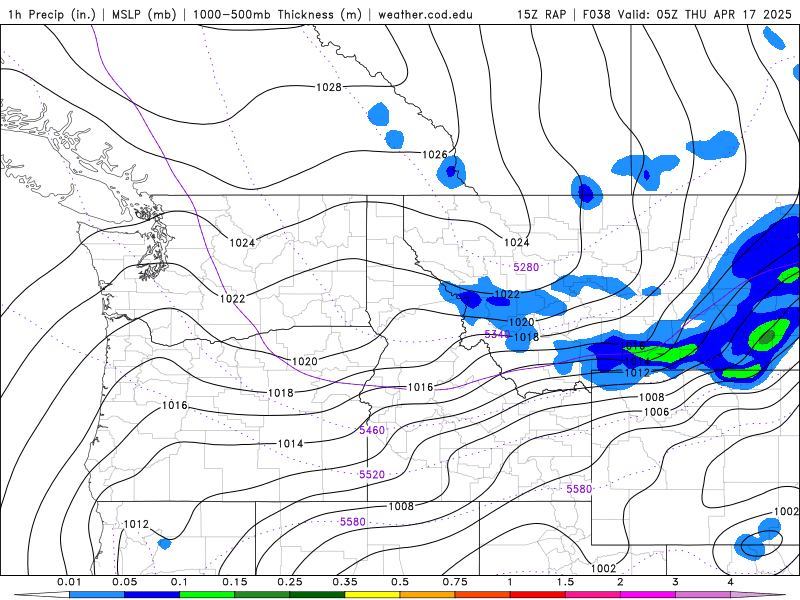Image resolution: width=800 pixels, height=600 pixels.
Task: Click the dark blue 0.05-0.1 legend swatch
Action: coord(152,595)
